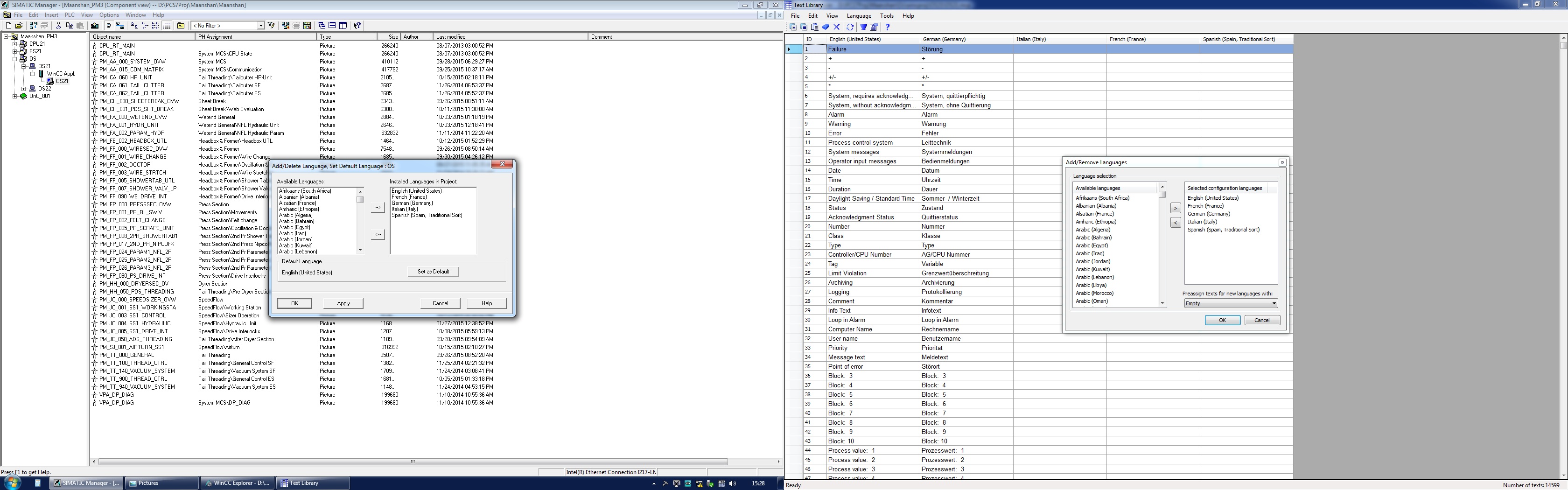This screenshot has width=1568, height=490.
Task: Click OK in Add/Delete Language dialog
Action: [294, 303]
